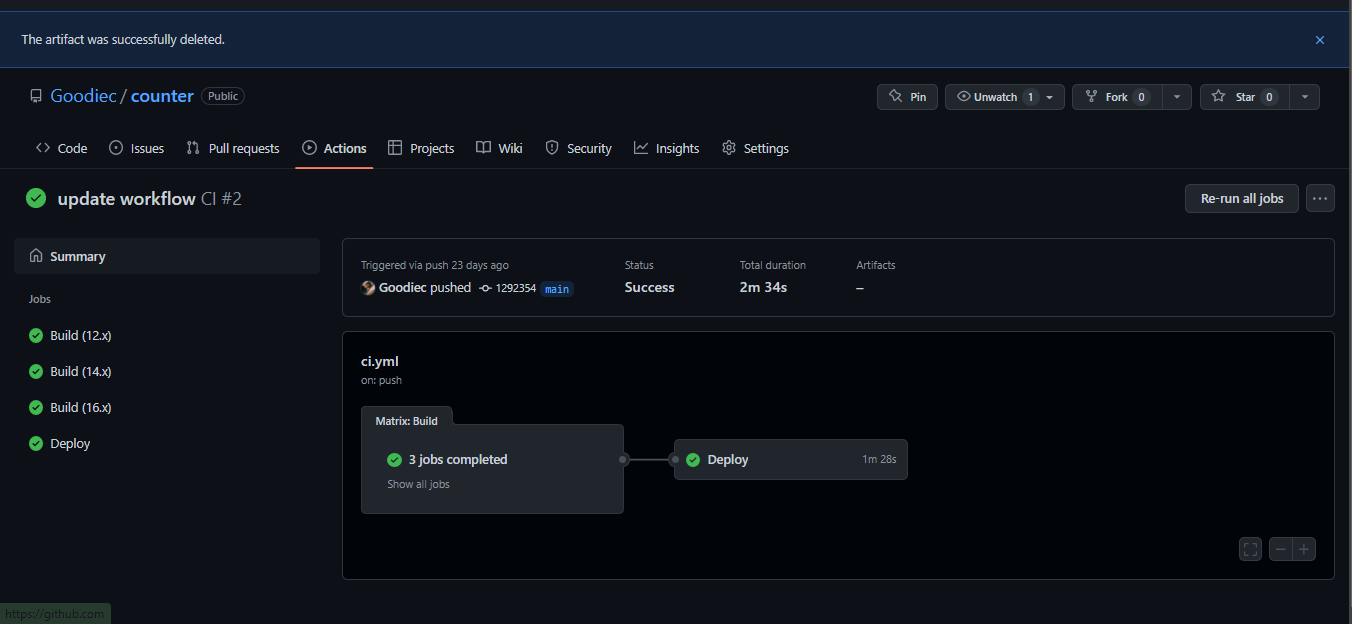Image resolution: width=1352 pixels, height=624 pixels.
Task: Click the green check beside Build (16.x)
Action: click(36, 408)
